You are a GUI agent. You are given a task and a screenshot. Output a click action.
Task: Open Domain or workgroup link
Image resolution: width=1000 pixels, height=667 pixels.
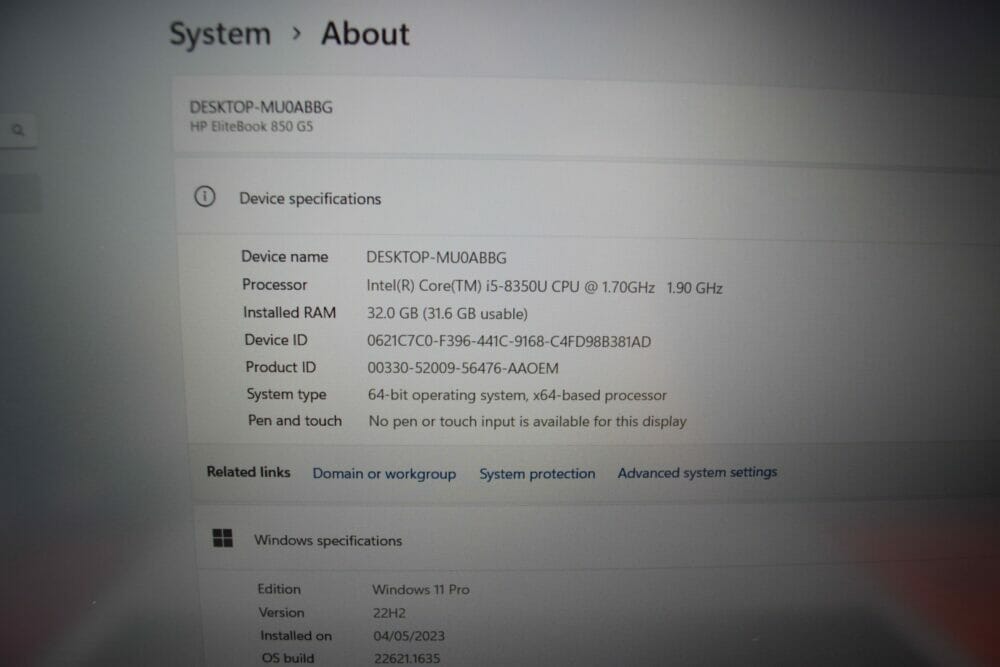tap(384, 474)
